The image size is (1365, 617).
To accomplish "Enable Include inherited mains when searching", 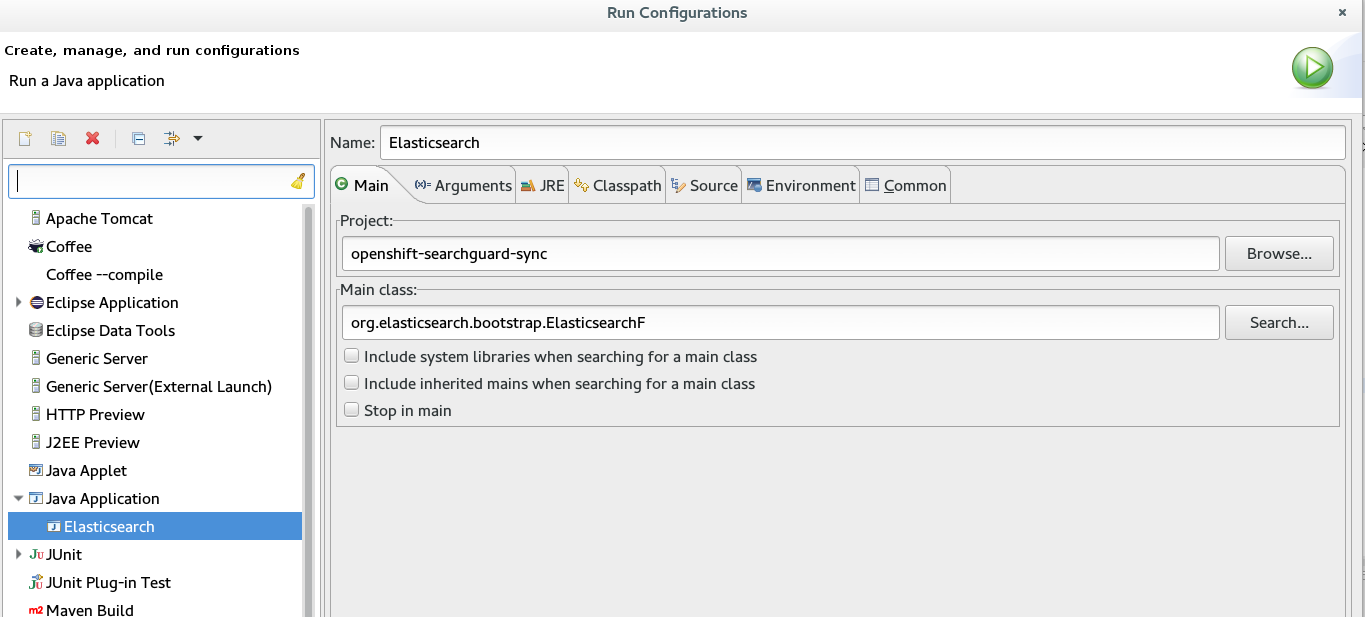I will [351, 383].
